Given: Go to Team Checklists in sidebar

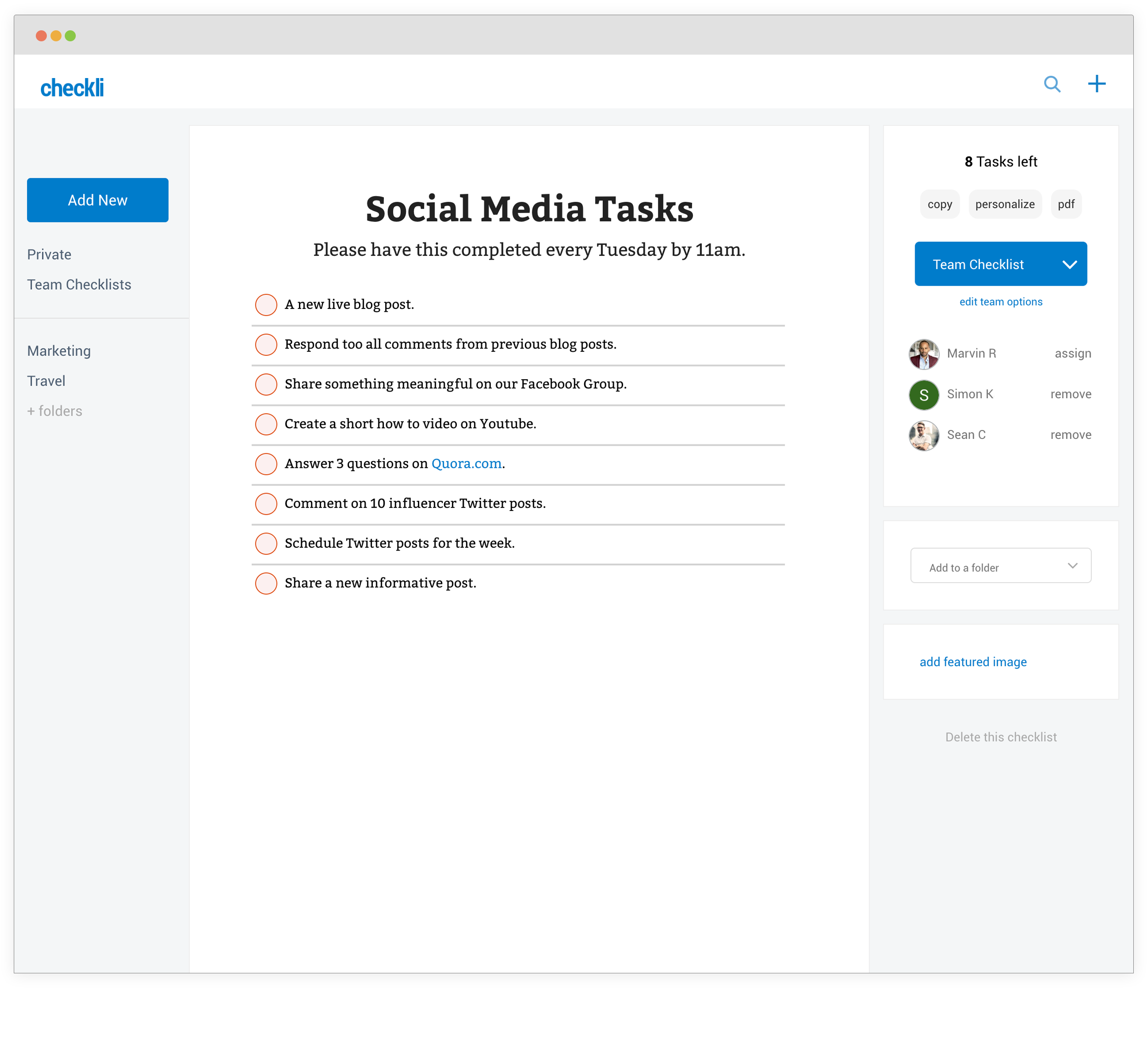Looking at the screenshot, I should (79, 285).
